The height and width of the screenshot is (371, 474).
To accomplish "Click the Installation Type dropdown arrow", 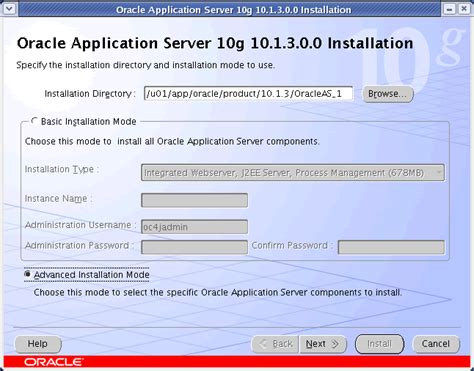I will coord(439,173).
